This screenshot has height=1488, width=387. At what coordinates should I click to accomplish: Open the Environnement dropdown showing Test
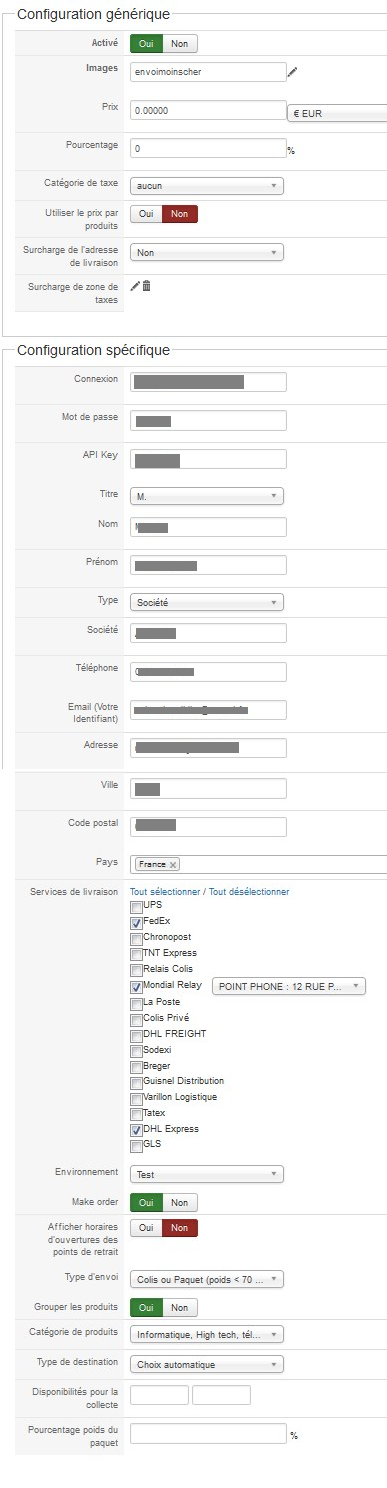[x=207, y=1174]
